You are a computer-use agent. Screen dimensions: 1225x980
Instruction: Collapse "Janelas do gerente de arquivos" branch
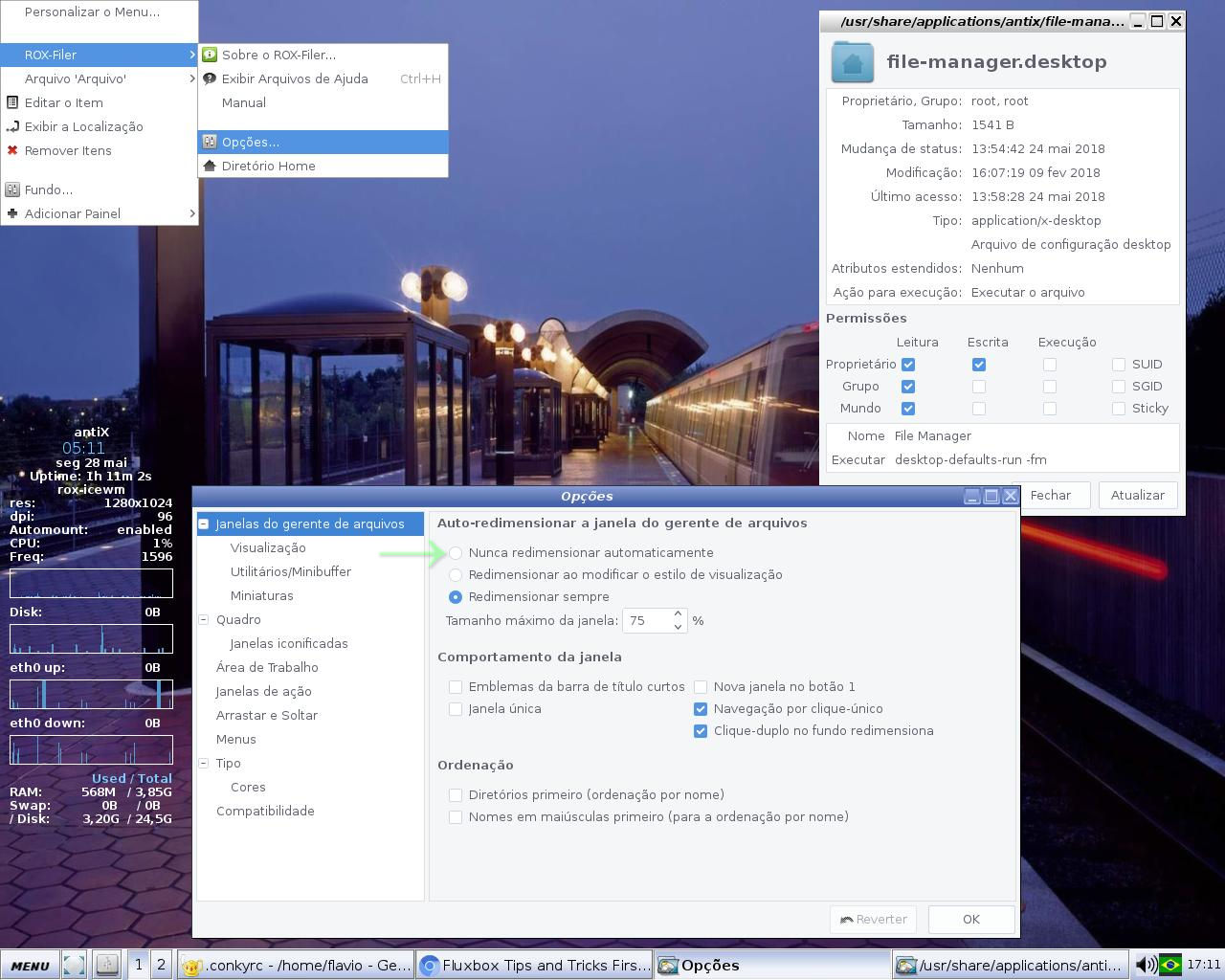(x=203, y=523)
